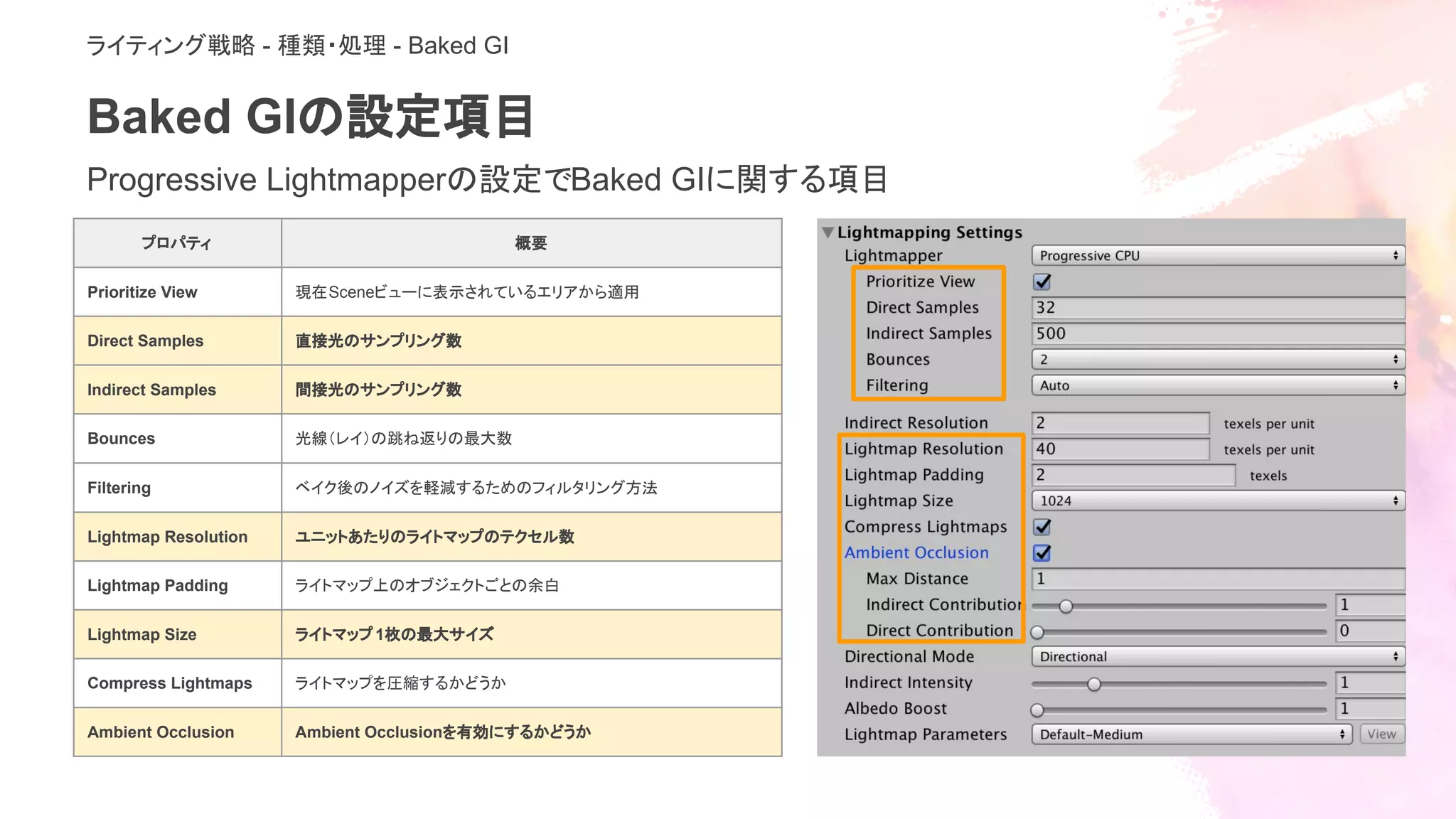Click the Indirect Resolution label in settings
Screen dimensions: 1456x819
(x=916, y=423)
